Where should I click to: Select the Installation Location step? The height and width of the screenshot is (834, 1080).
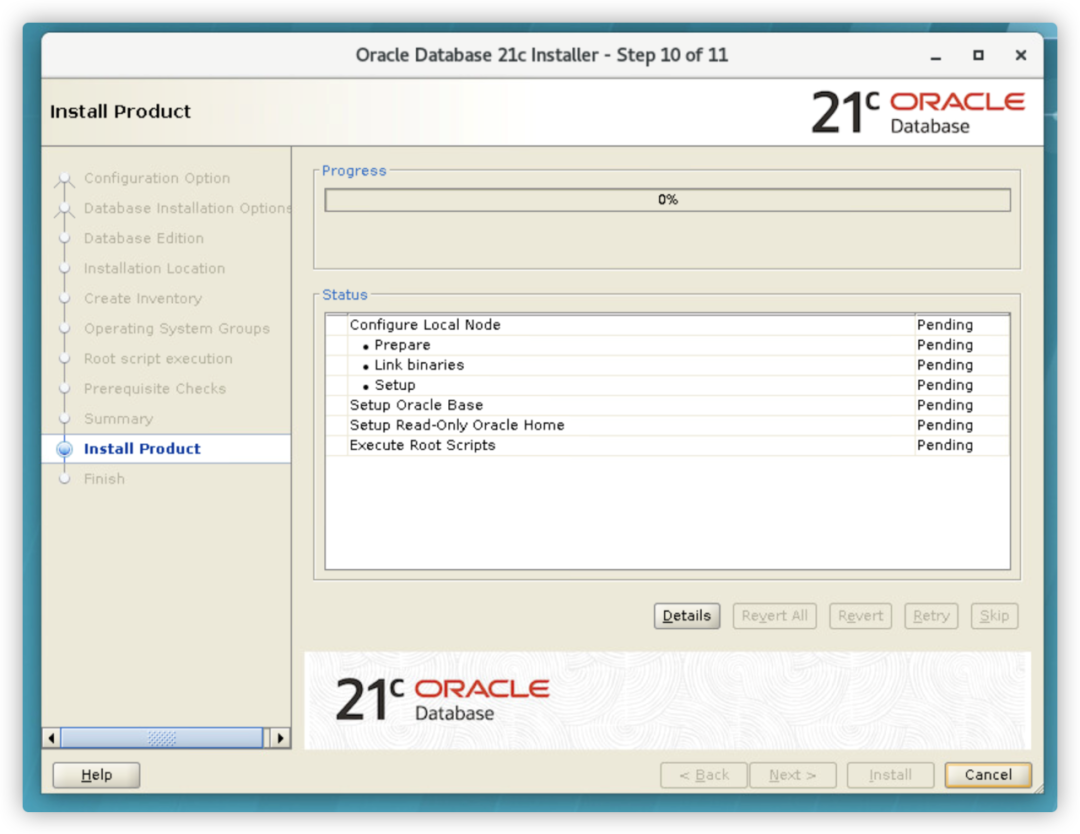click(x=154, y=269)
